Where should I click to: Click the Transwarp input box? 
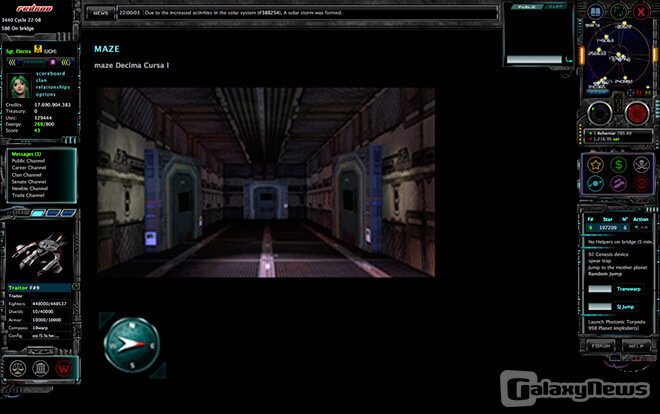pyautogui.click(x=600, y=289)
